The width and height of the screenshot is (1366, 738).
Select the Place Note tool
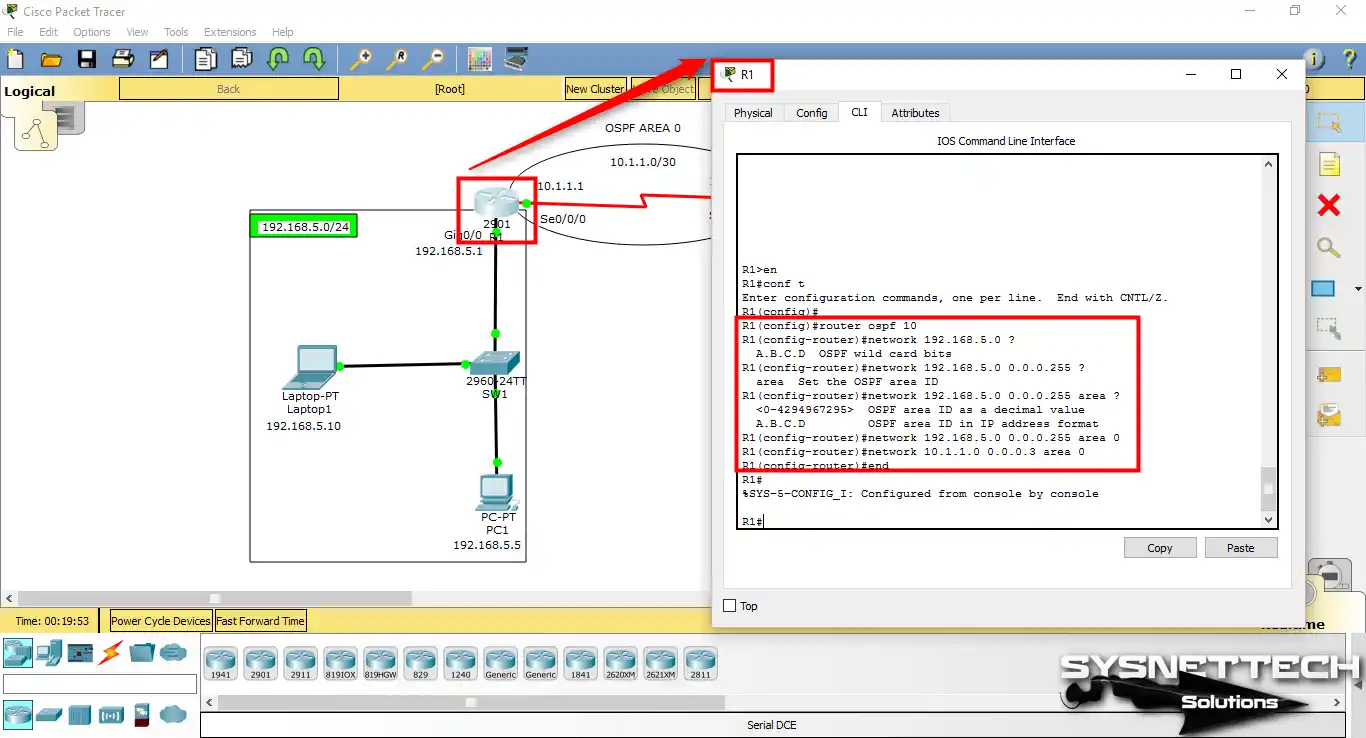pyautogui.click(x=1329, y=164)
